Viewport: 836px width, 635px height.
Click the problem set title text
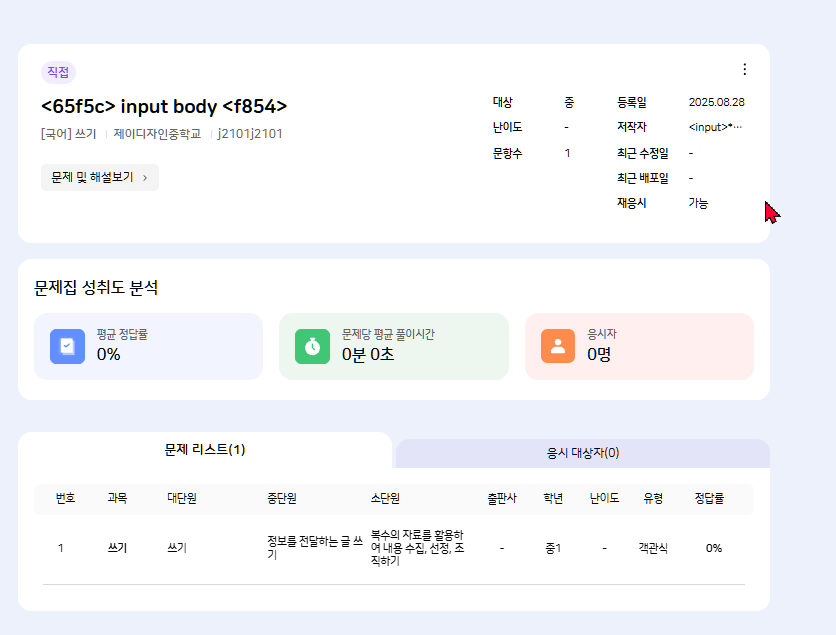coord(164,106)
